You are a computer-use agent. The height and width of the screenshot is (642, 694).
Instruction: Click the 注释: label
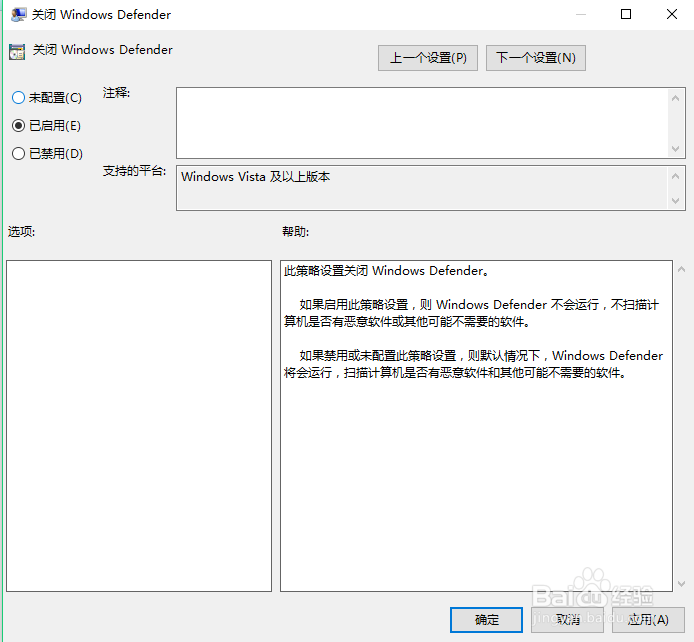point(116,92)
